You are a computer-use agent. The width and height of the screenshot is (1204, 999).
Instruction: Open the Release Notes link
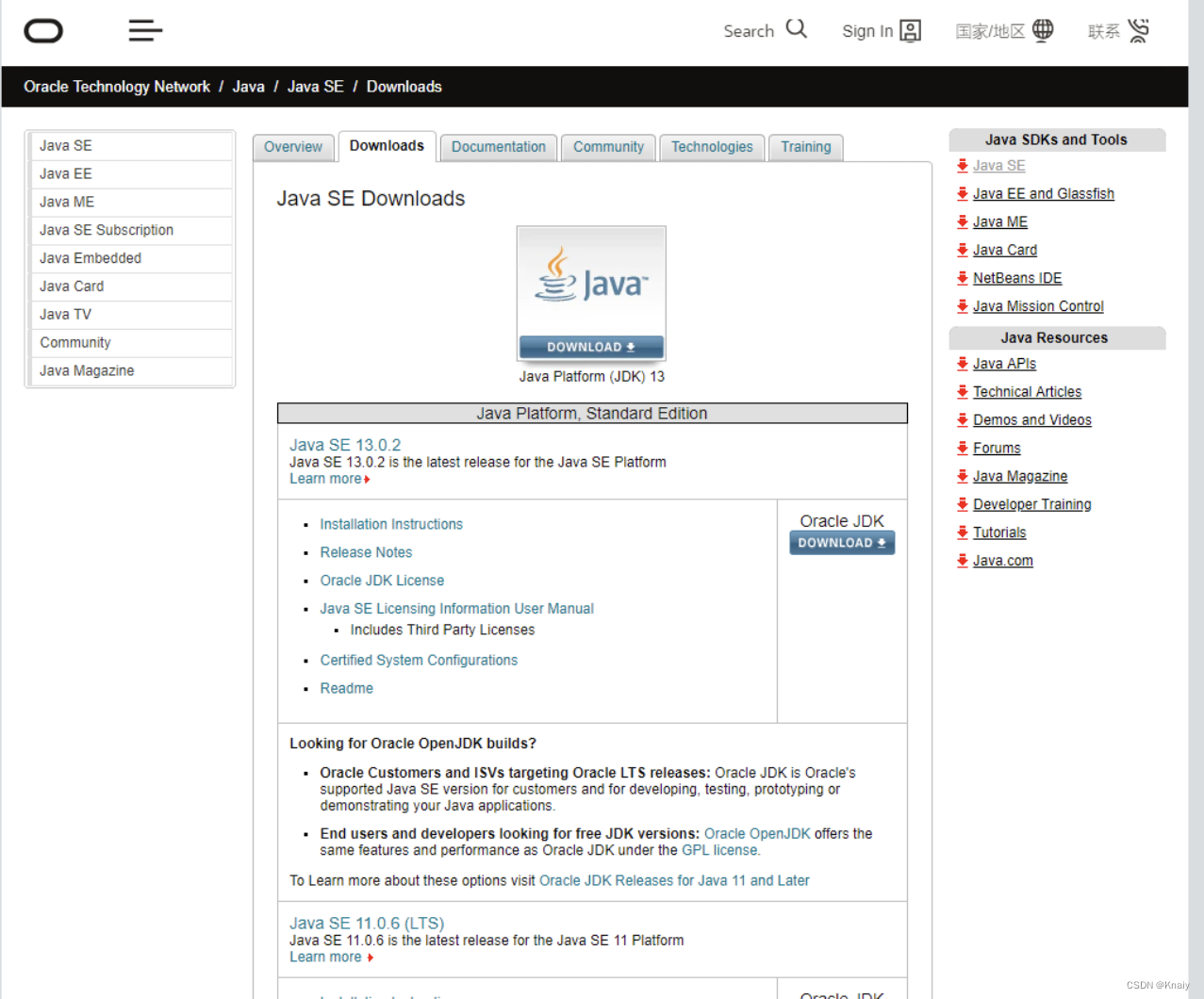tap(366, 552)
